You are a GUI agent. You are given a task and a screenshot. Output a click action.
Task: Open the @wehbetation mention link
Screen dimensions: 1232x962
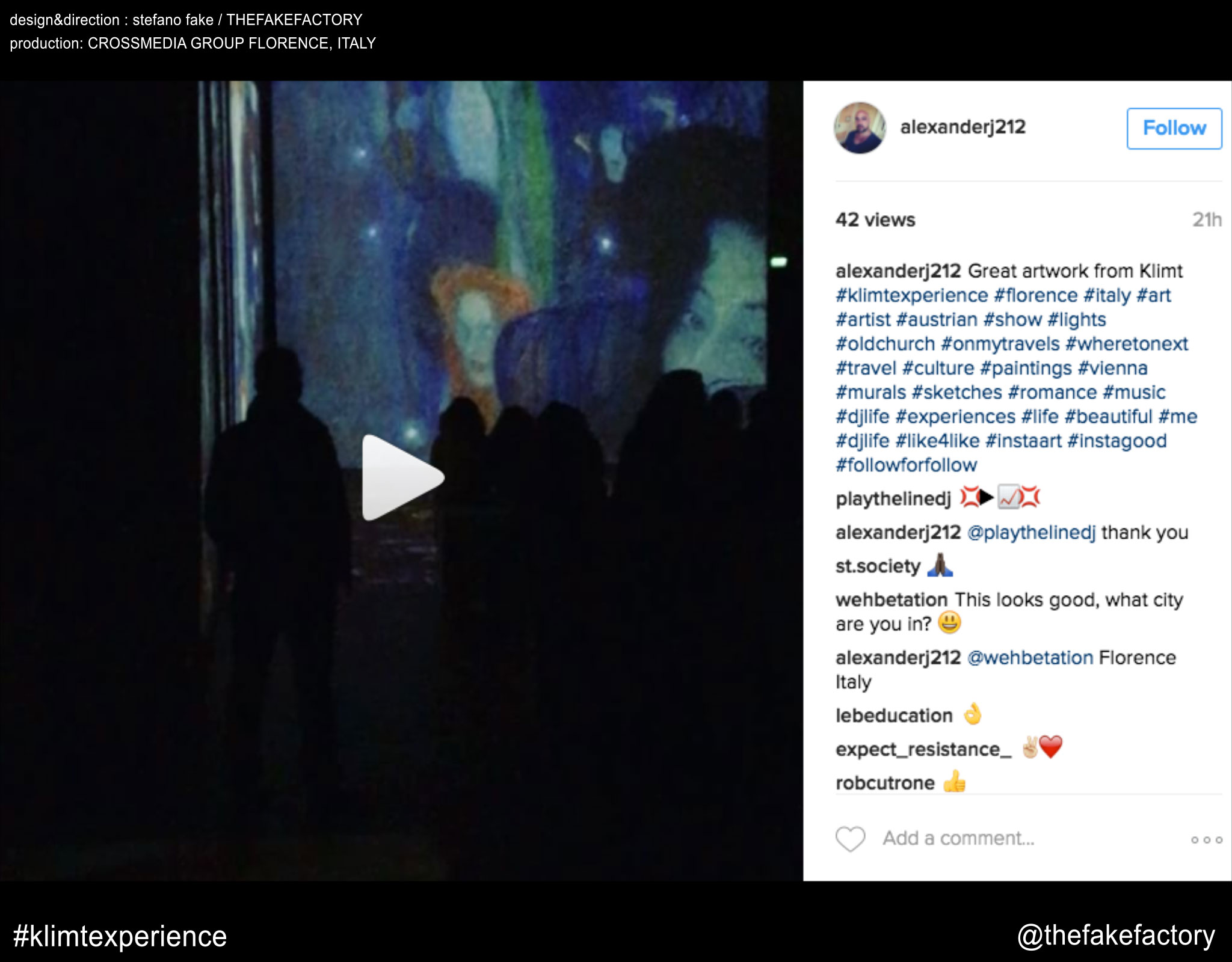1030,657
